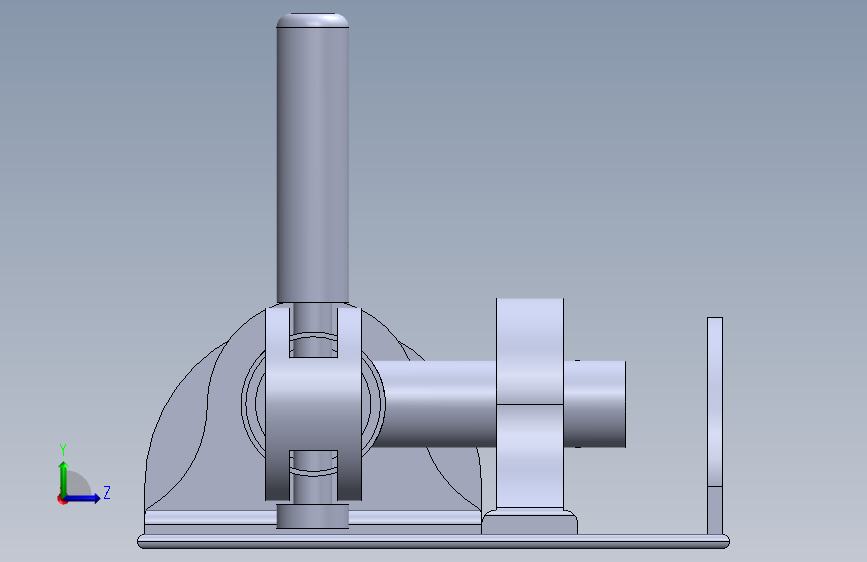Select the thin vertical plate at right
Viewport: 867px width, 562px height.
click(715, 426)
